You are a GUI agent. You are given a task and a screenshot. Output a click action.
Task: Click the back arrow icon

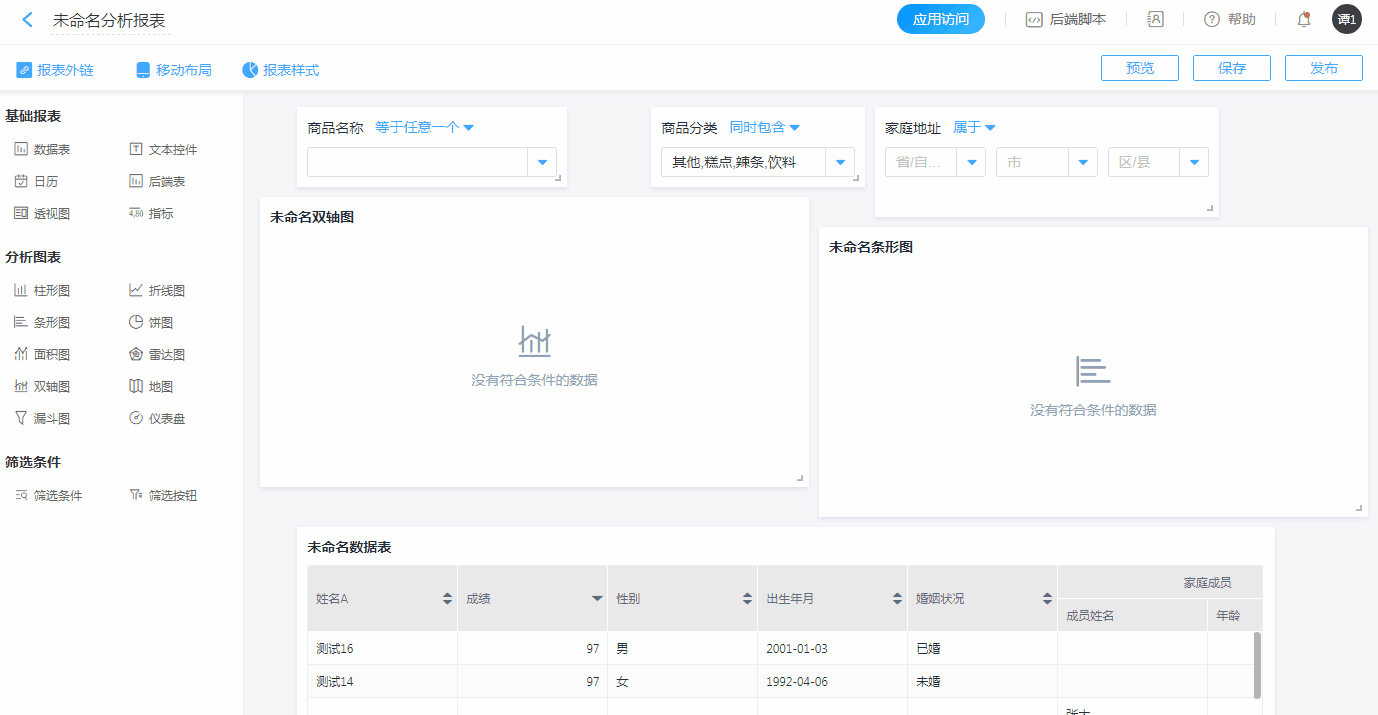27,20
